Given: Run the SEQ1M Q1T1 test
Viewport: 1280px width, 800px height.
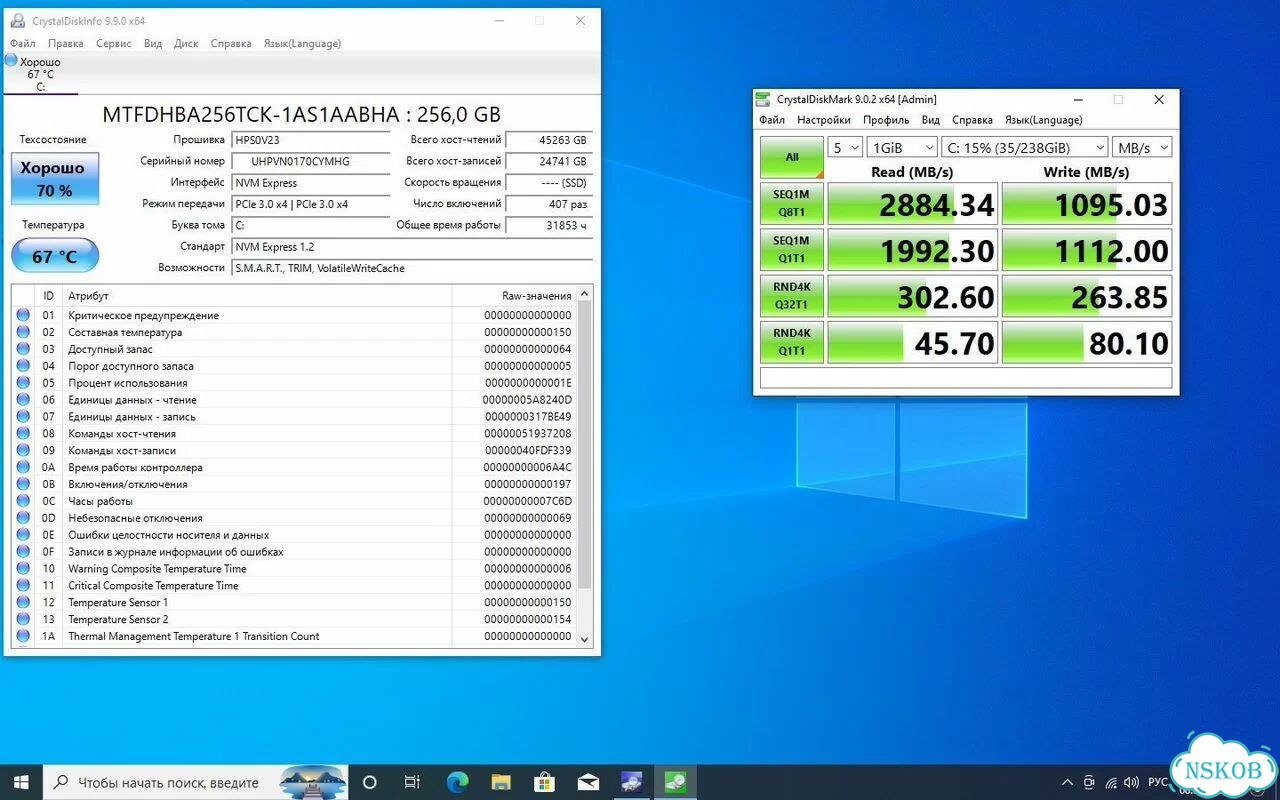Looking at the screenshot, I should tap(792, 250).
